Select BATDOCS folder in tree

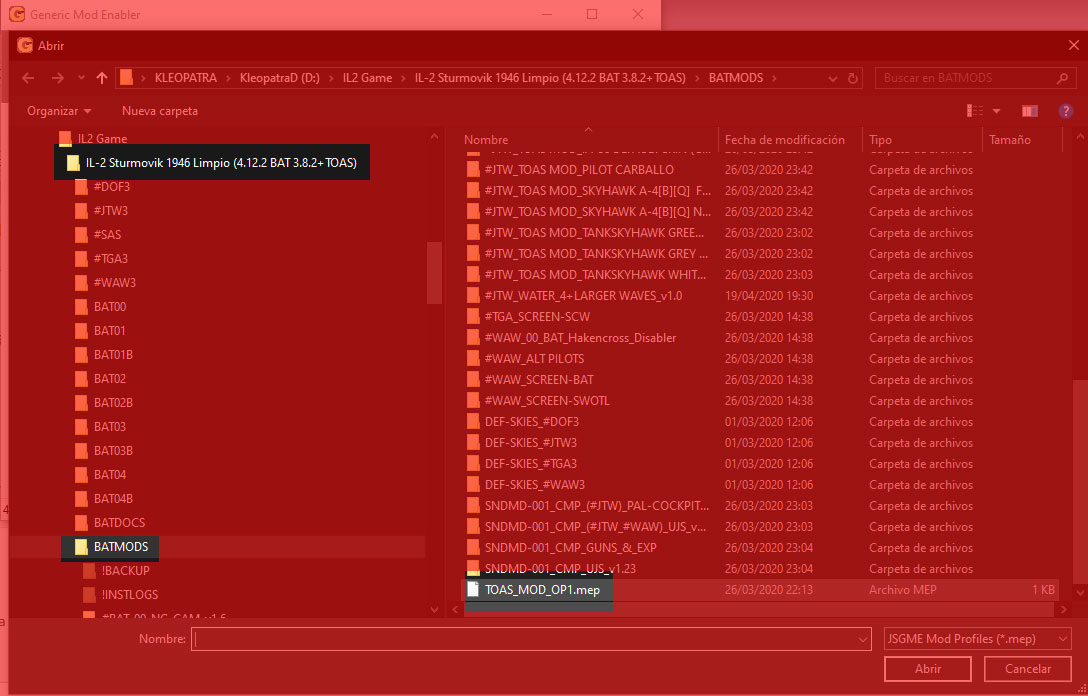click(119, 523)
